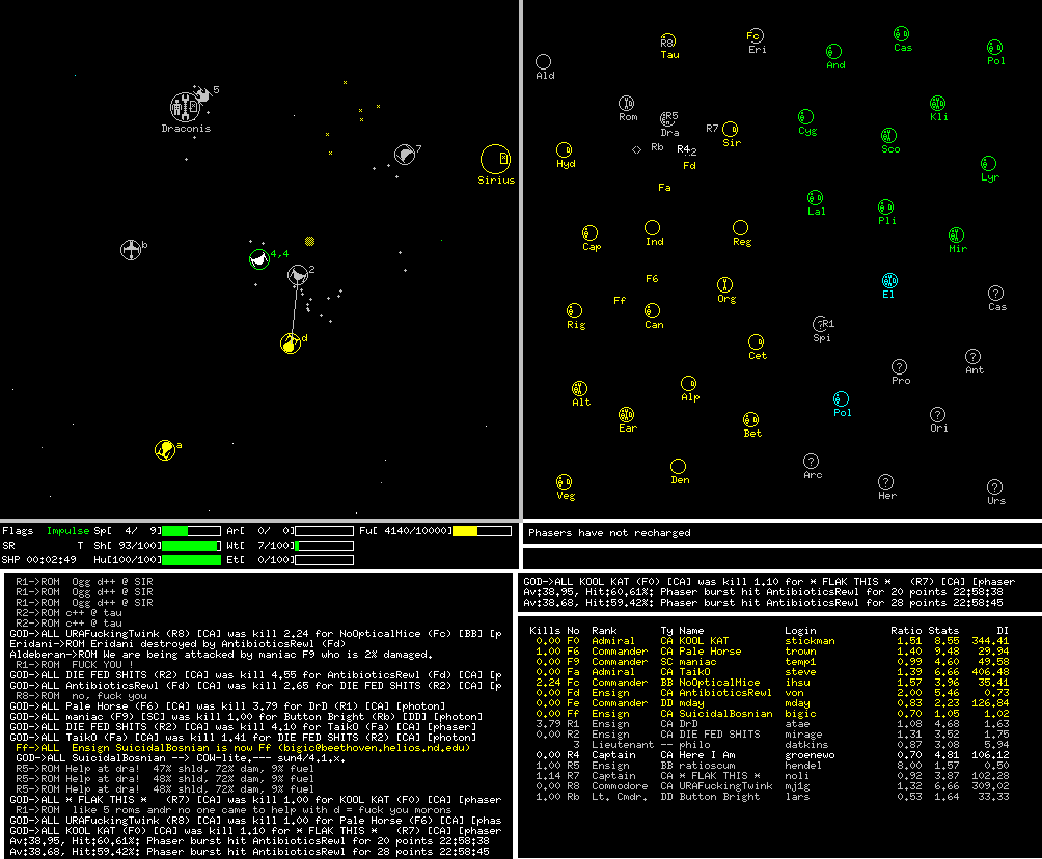Click Org planet on galactic map
Screen dimensions: 1042x859
[725, 285]
